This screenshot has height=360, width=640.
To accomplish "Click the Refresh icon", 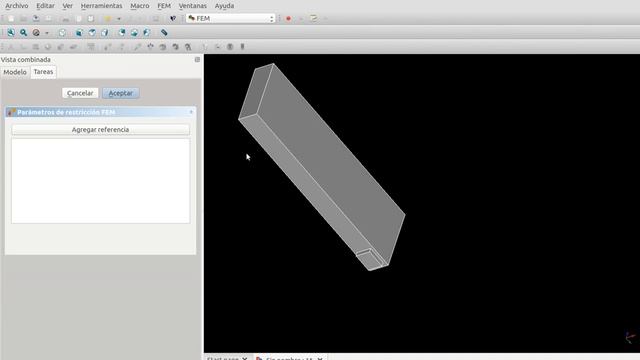I will pyautogui.click(x=156, y=19).
